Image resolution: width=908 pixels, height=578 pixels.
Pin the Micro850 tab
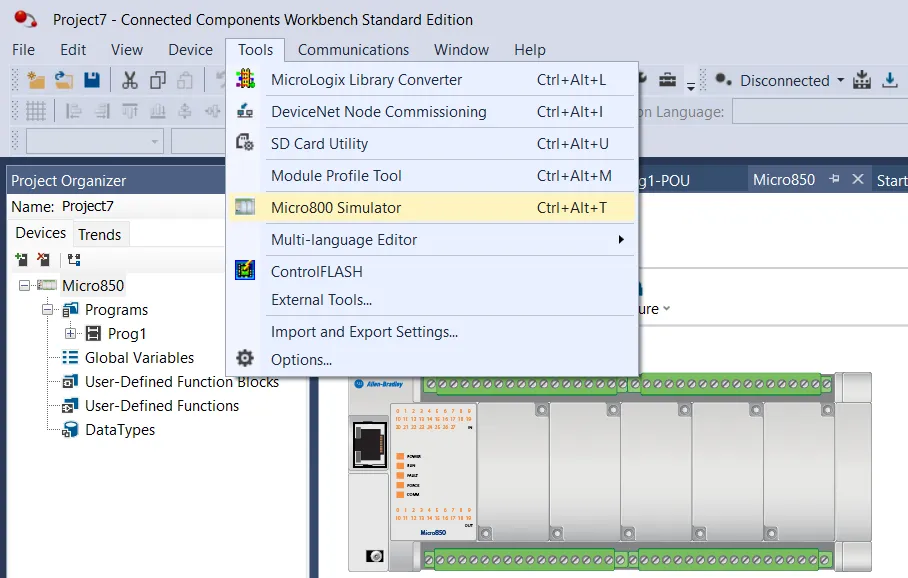(834, 179)
